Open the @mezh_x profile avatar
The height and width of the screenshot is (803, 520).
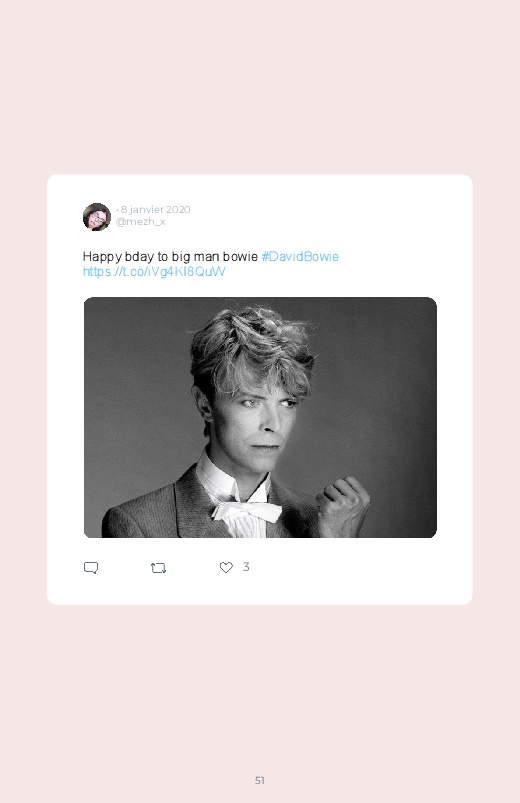pos(97,217)
